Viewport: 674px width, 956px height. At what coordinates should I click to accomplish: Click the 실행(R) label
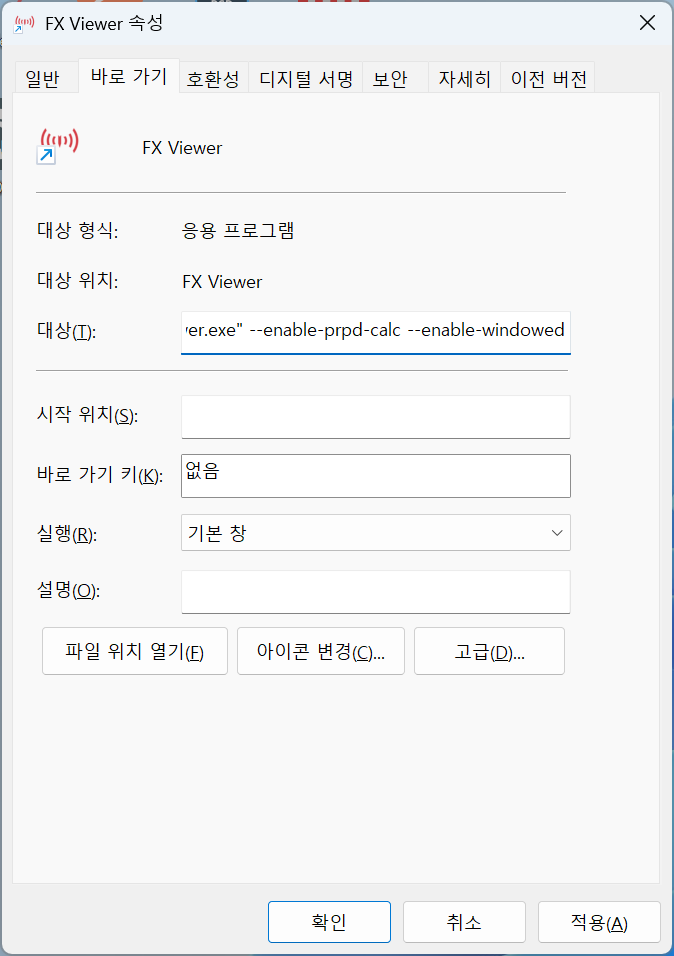click(67, 534)
